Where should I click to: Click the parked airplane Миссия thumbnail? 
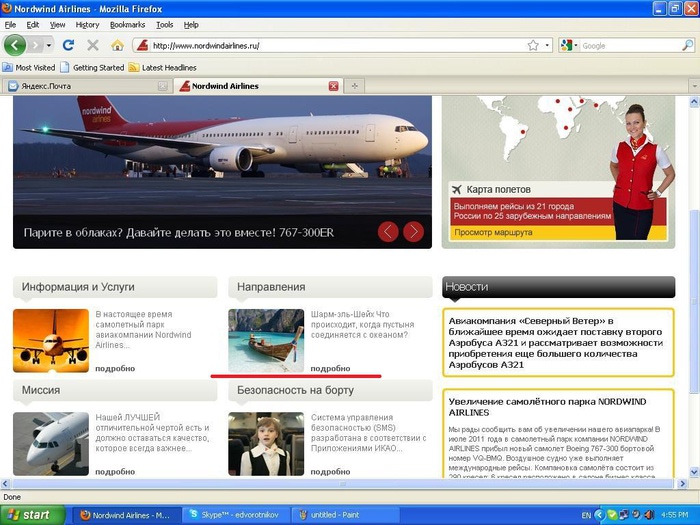click(51, 444)
